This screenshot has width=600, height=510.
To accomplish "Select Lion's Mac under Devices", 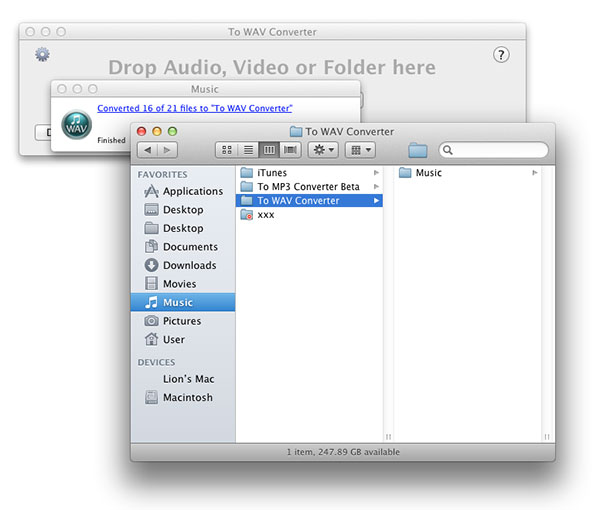I will coord(183,379).
